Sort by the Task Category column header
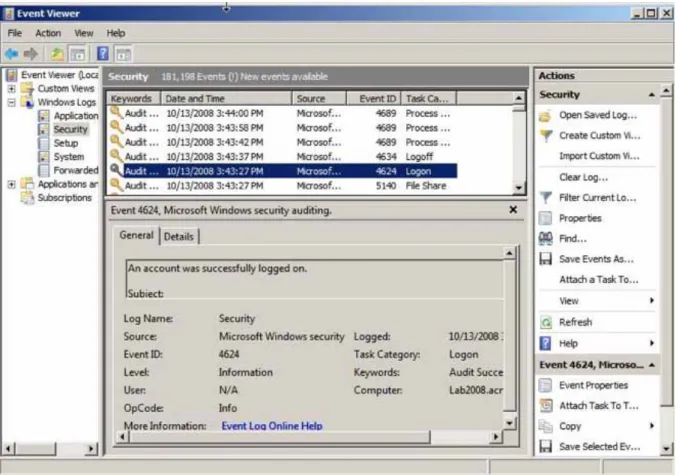The width and height of the screenshot is (679, 475). pyautogui.click(x=429, y=98)
